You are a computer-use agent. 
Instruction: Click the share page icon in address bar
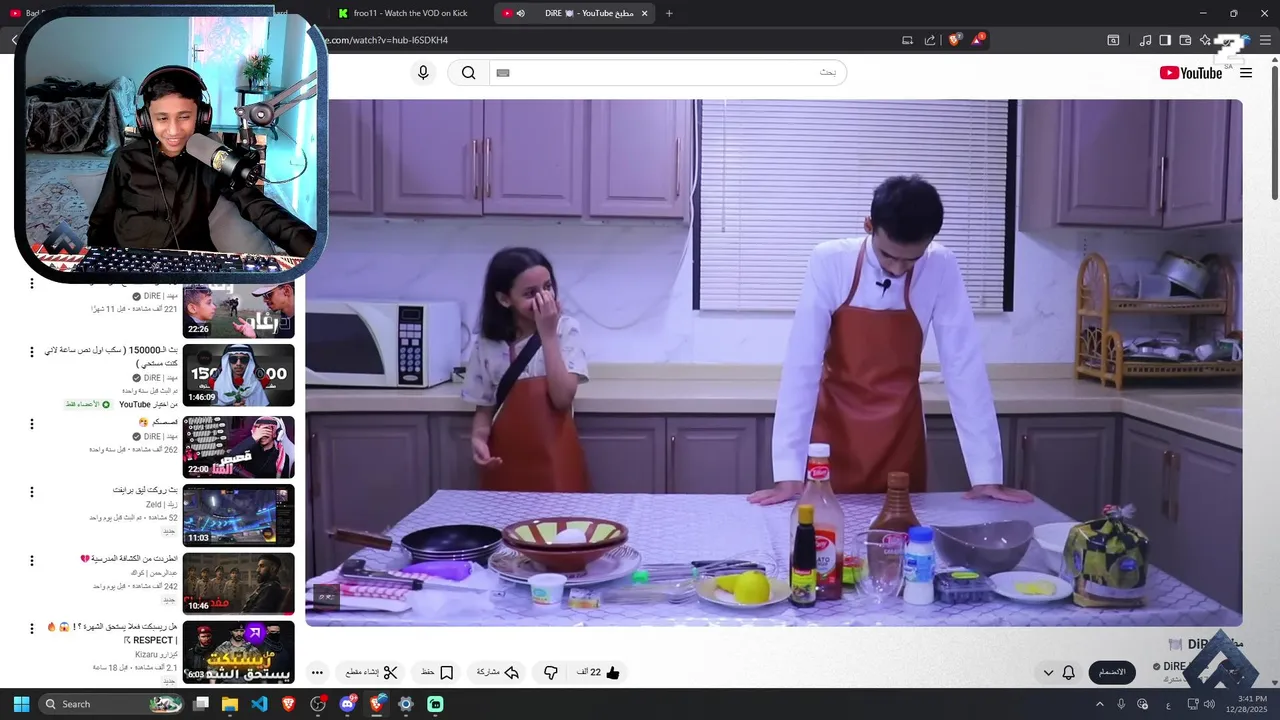930,40
